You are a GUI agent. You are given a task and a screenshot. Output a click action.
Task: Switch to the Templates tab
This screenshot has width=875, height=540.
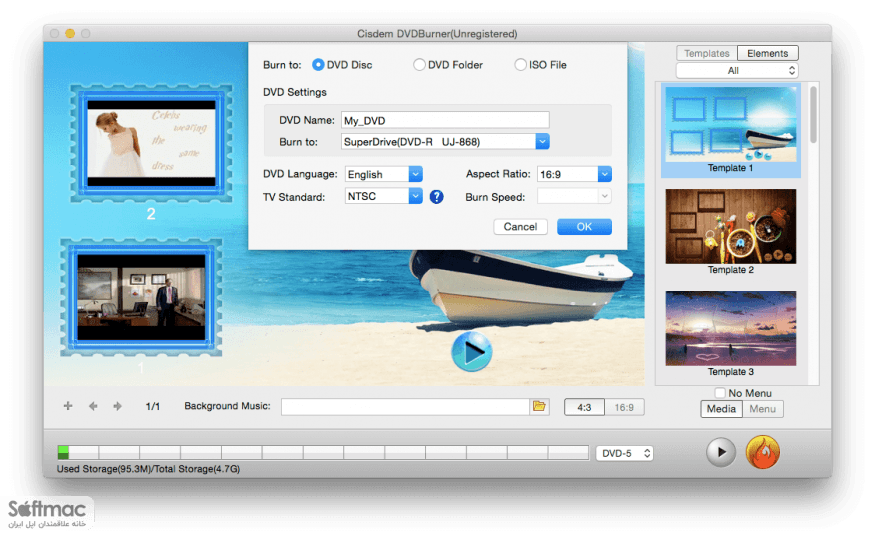click(706, 53)
